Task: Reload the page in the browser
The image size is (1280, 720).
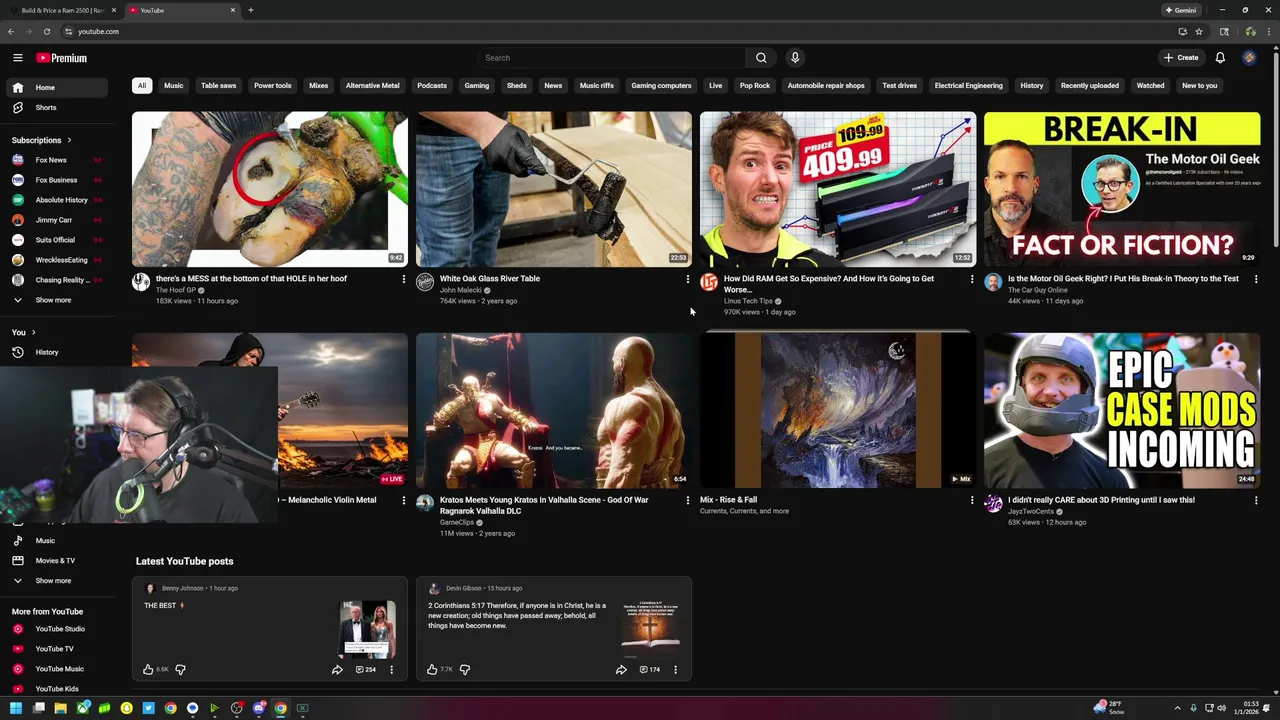Action: 47,31
